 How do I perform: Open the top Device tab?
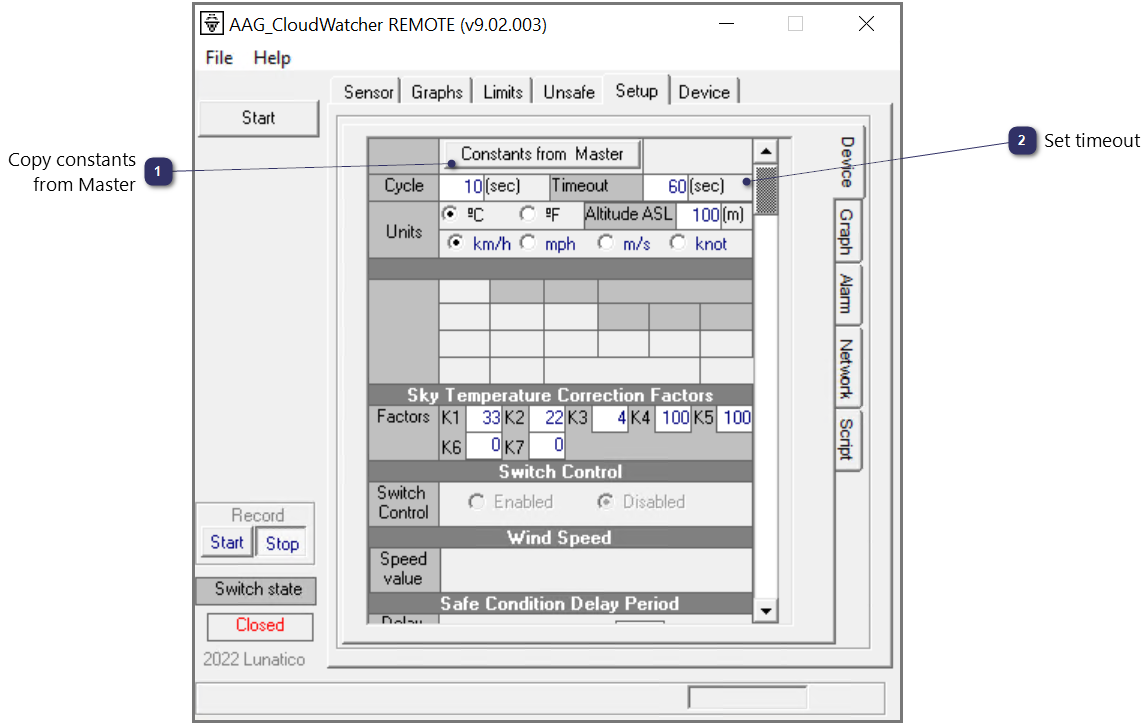704,92
